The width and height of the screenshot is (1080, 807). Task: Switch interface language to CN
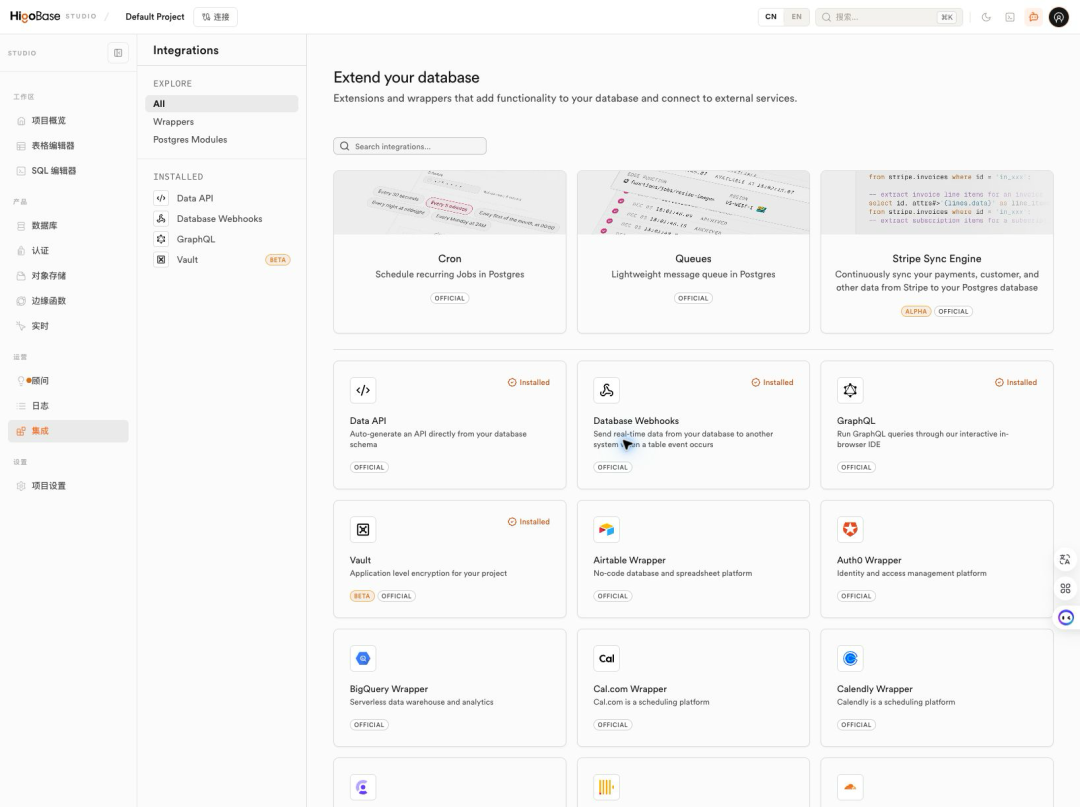[x=771, y=17]
